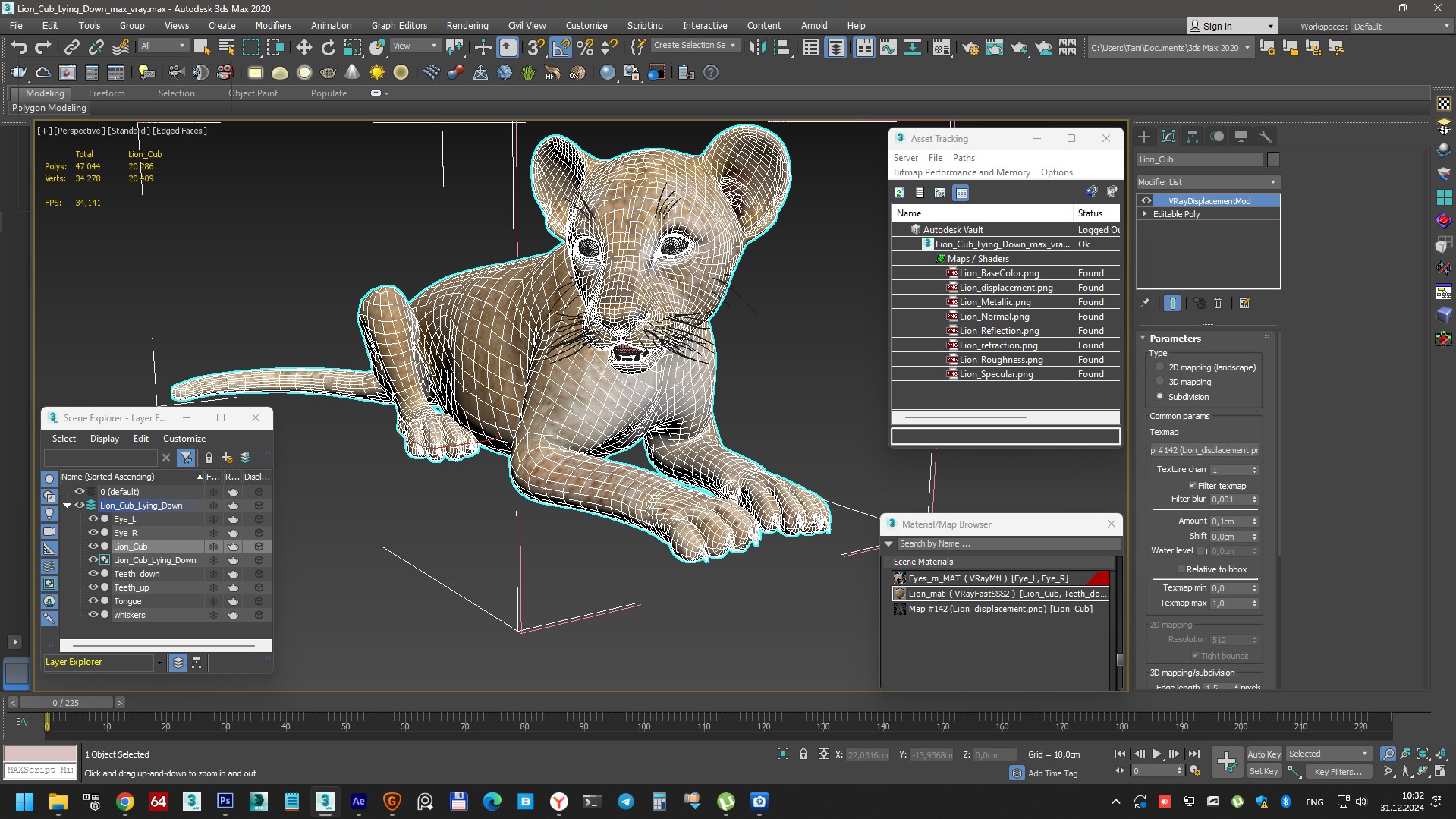
Task: Uncheck Filter texmap checkbox
Action: coord(1193,486)
